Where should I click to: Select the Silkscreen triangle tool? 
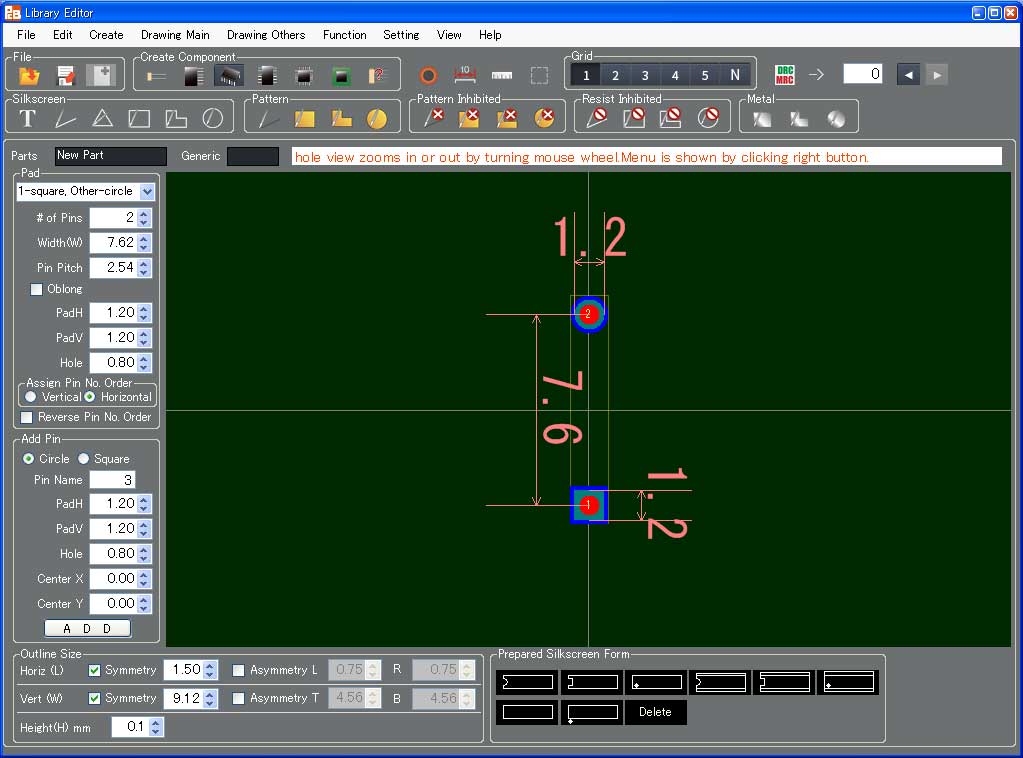(x=102, y=119)
